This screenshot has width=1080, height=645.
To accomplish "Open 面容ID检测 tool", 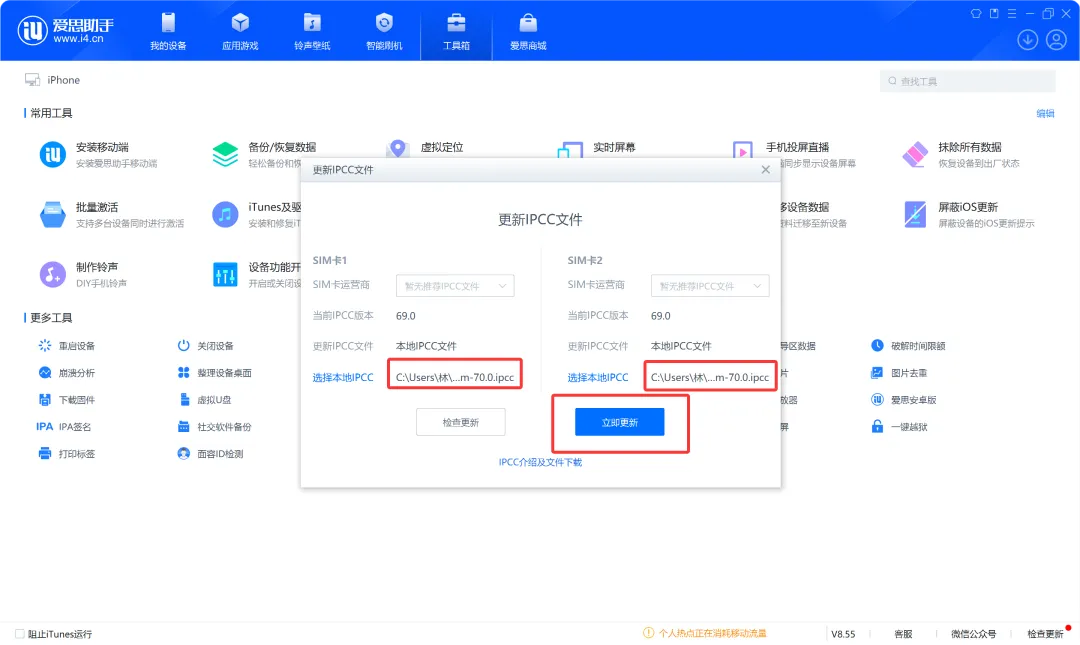I will pyautogui.click(x=210, y=453).
